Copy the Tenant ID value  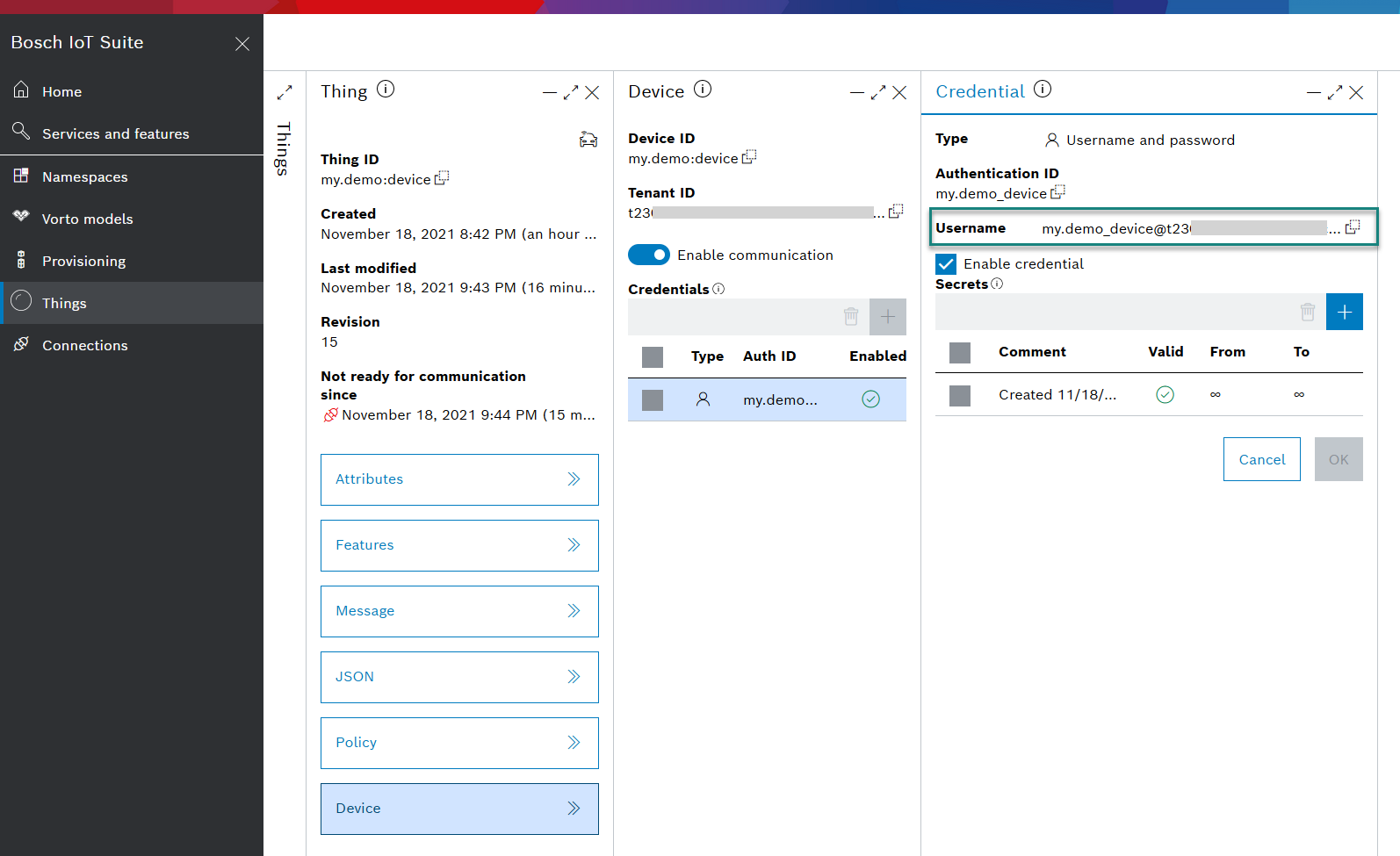pos(896,212)
